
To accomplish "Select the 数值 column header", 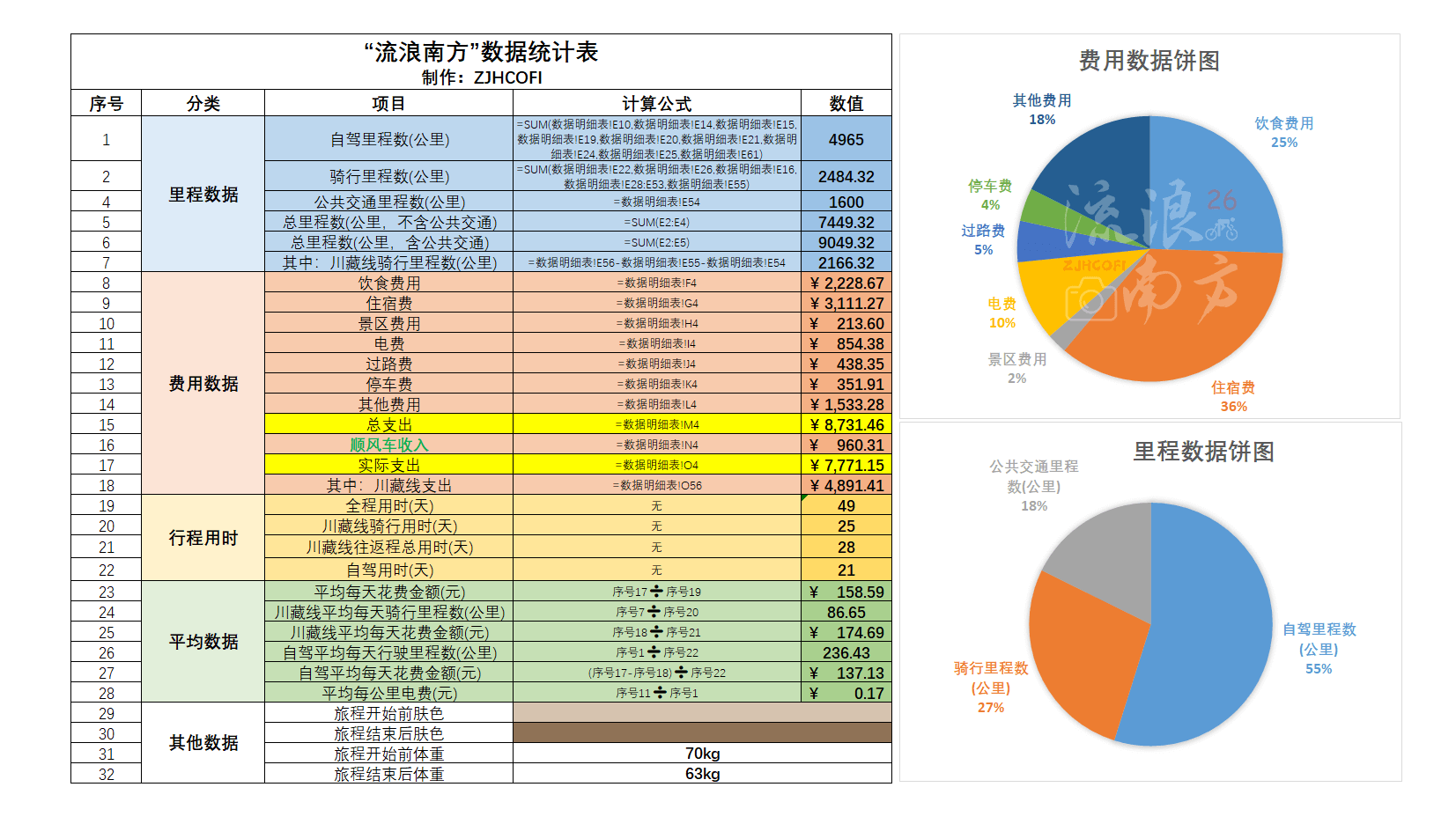I will [846, 103].
